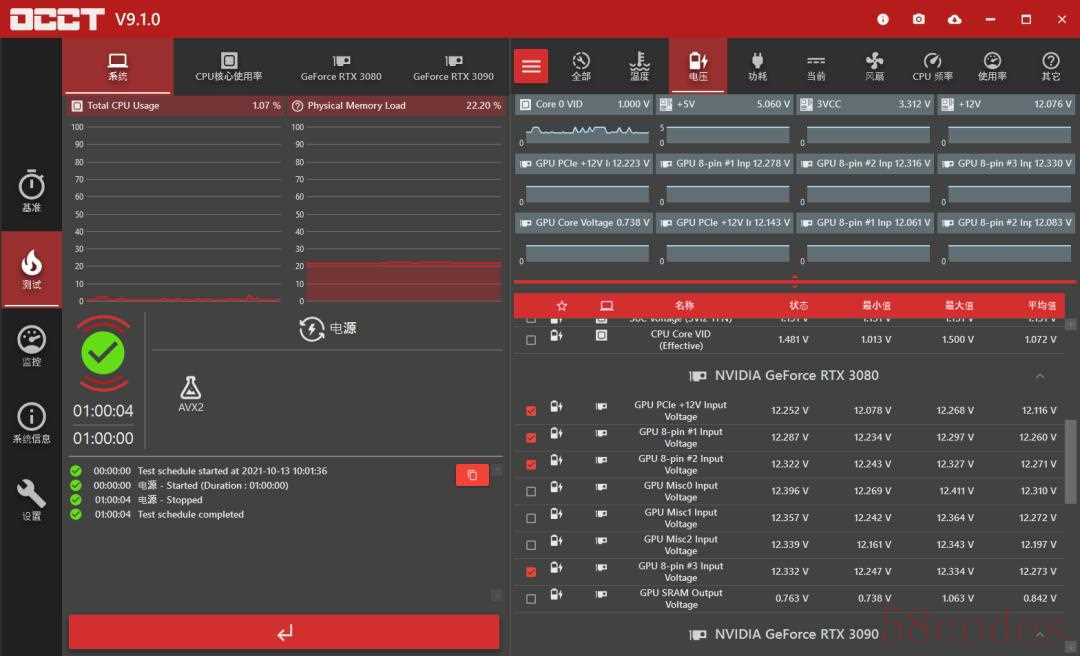The width and height of the screenshot is (1080, 656).
Task: Check GPU Misc1 Input Voltage
Action: (530, 518)
